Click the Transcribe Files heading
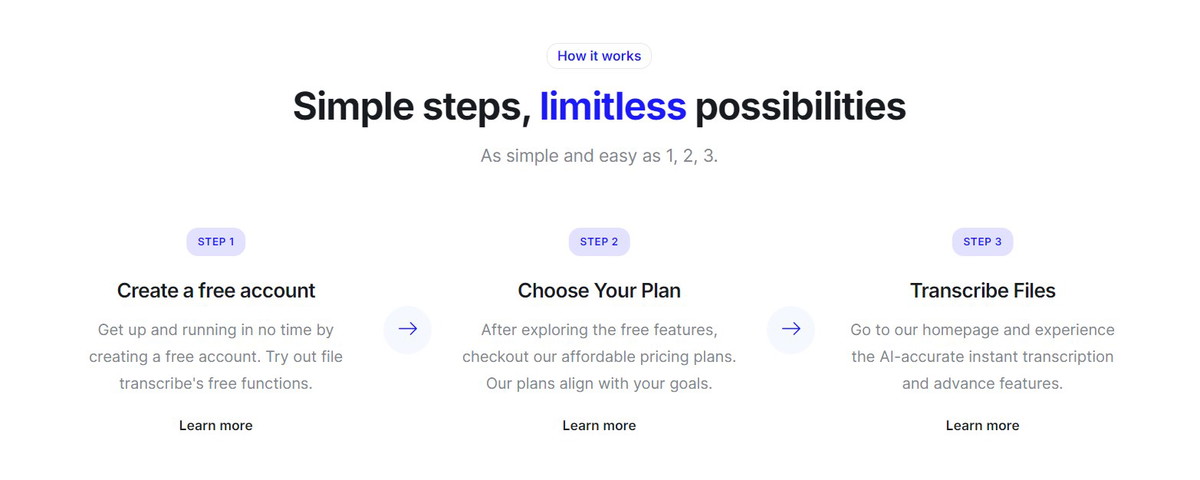 pos(983,291)
